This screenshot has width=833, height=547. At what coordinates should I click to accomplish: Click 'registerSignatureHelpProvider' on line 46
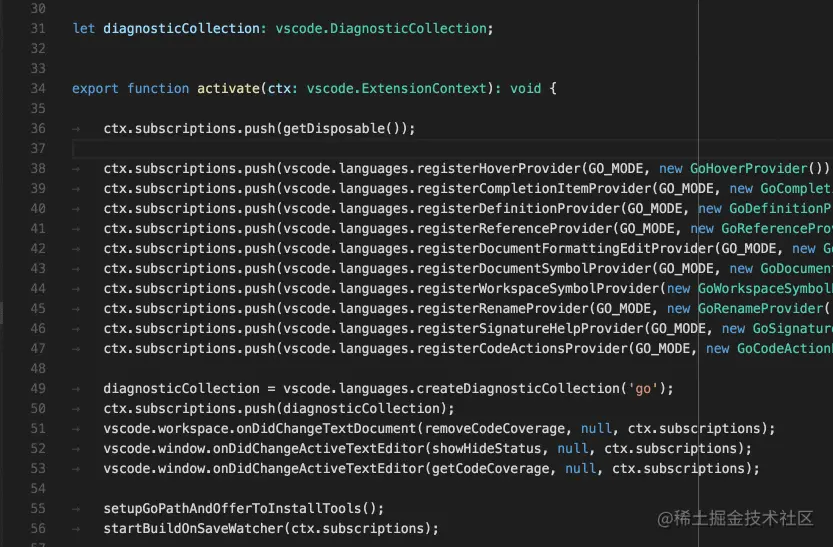tap(530, 329)
